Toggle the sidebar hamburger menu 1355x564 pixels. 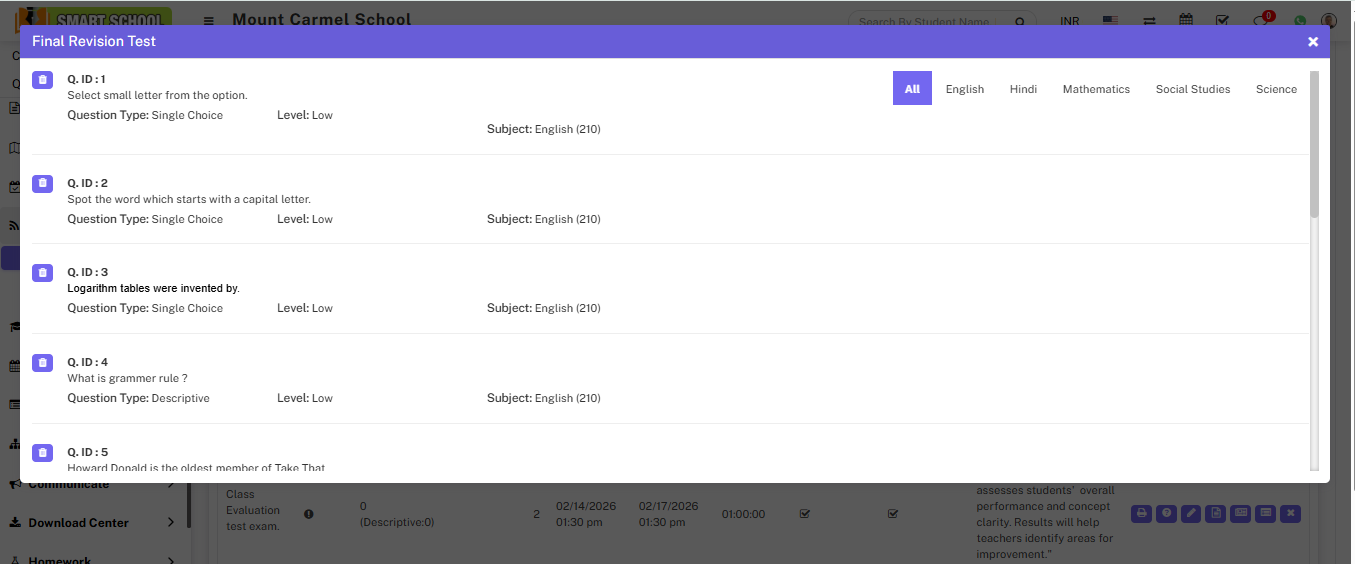click(x=208, y=21)
